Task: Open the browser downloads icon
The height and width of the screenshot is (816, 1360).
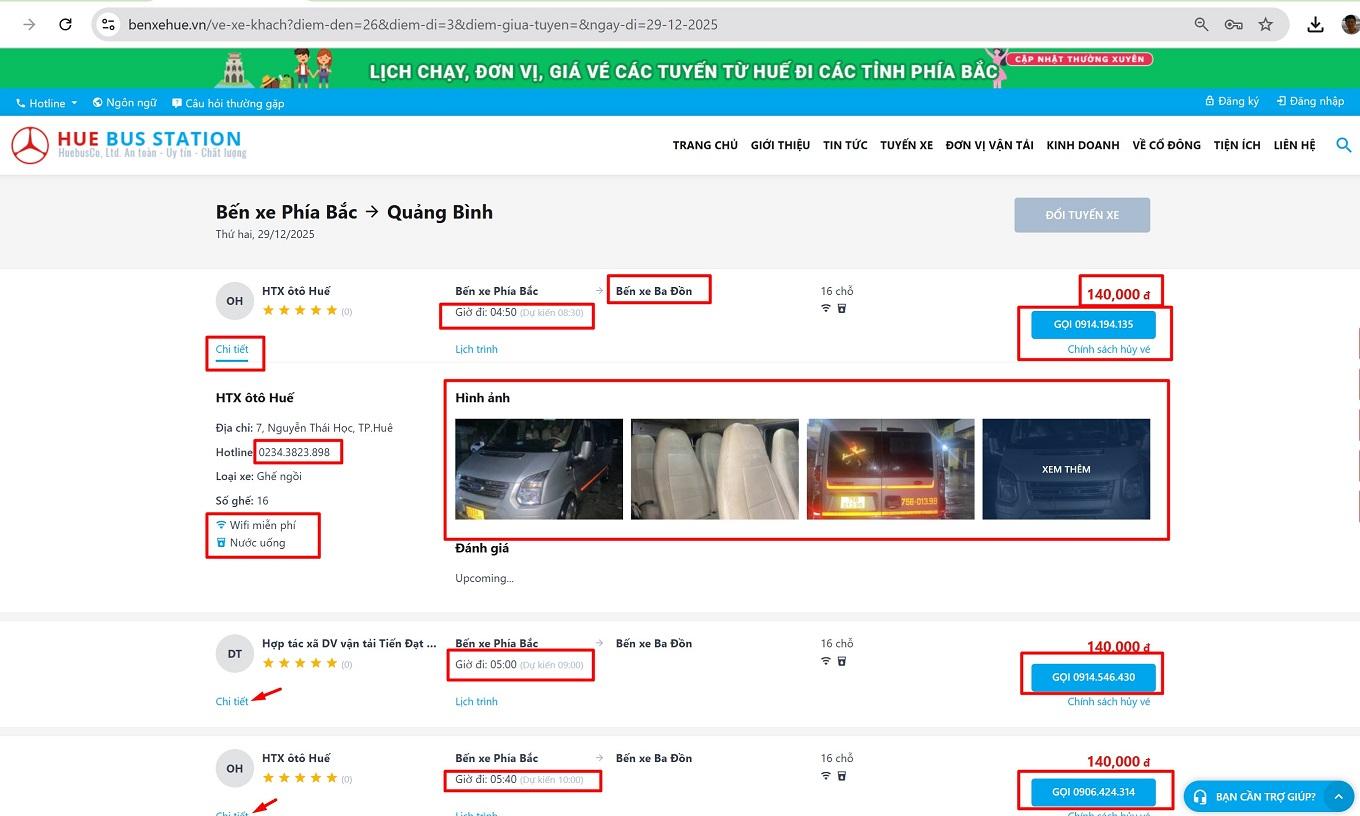Action: [x=1315, y=24]
